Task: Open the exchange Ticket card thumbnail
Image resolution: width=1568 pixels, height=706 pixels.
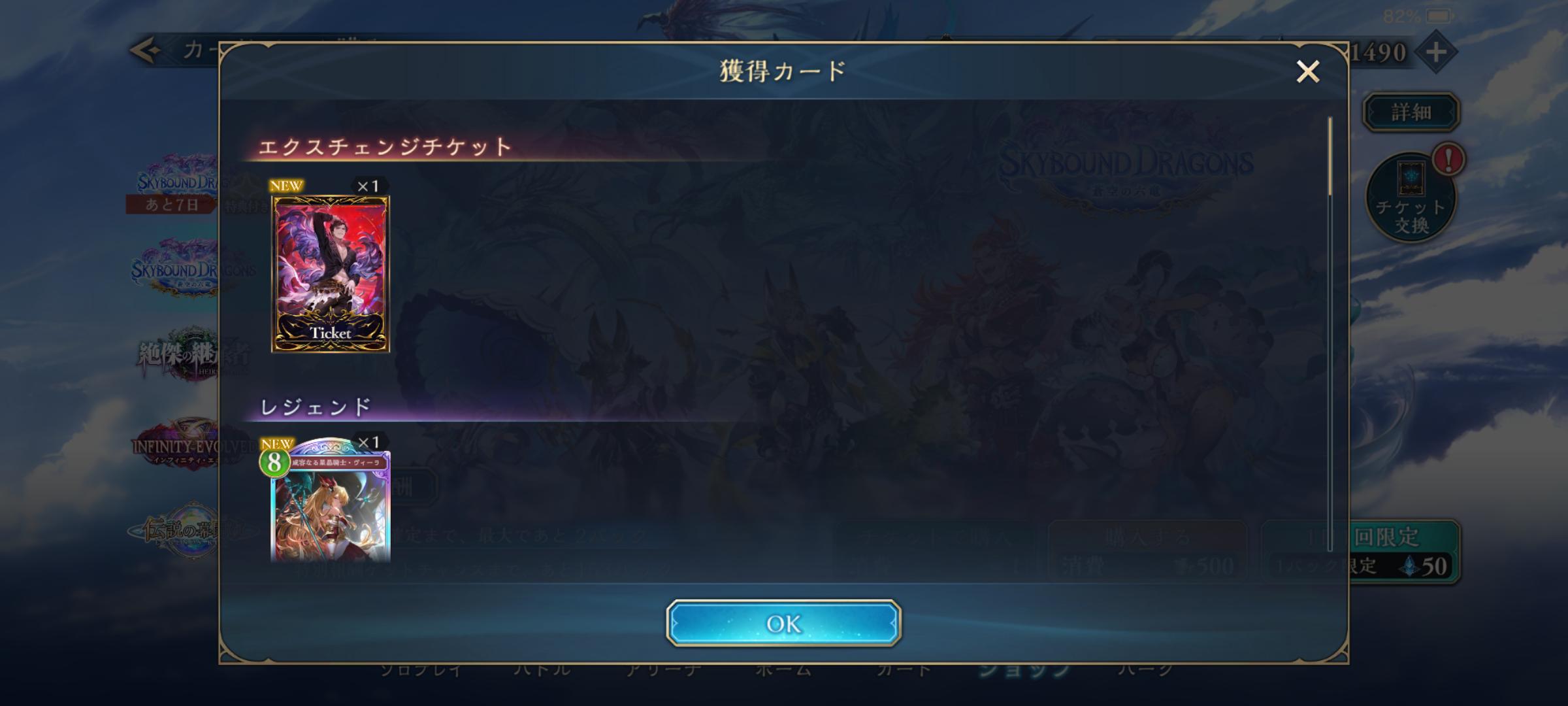Action: tap(331, 274)
